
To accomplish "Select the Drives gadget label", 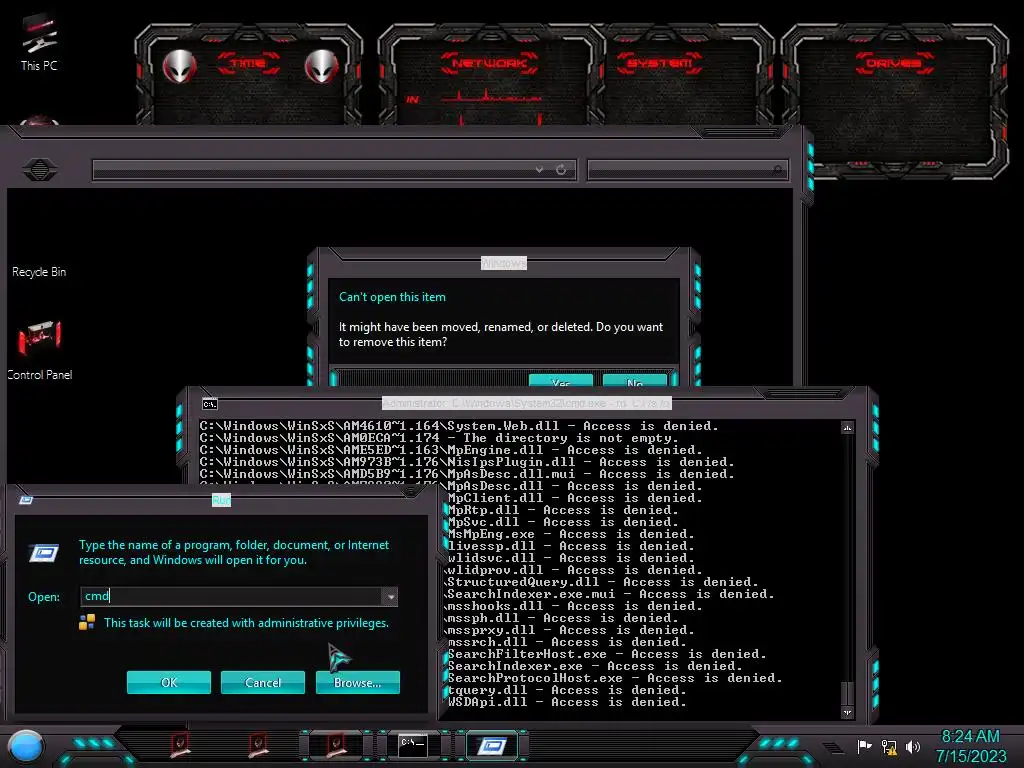I will click(x=894, y=63).
